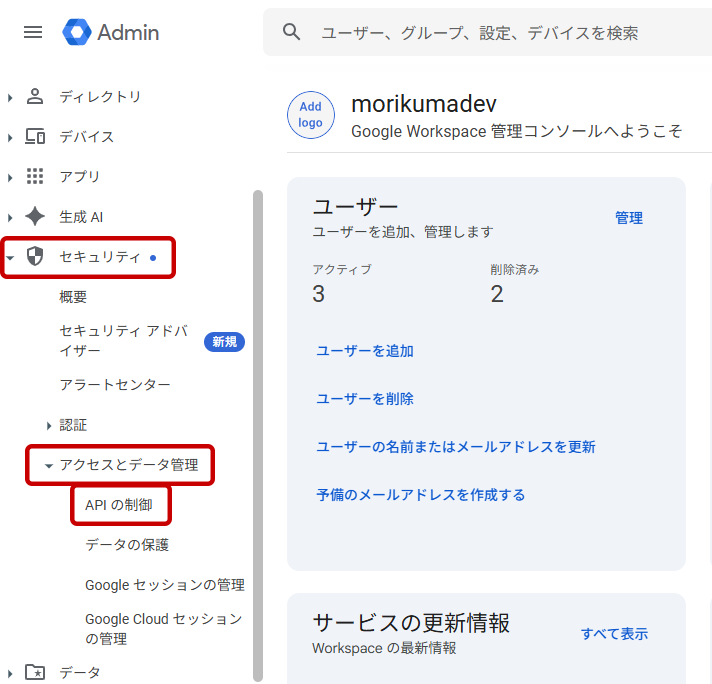Click the Data folder icon
Screen dimensions: 712x684
point(35,672)
